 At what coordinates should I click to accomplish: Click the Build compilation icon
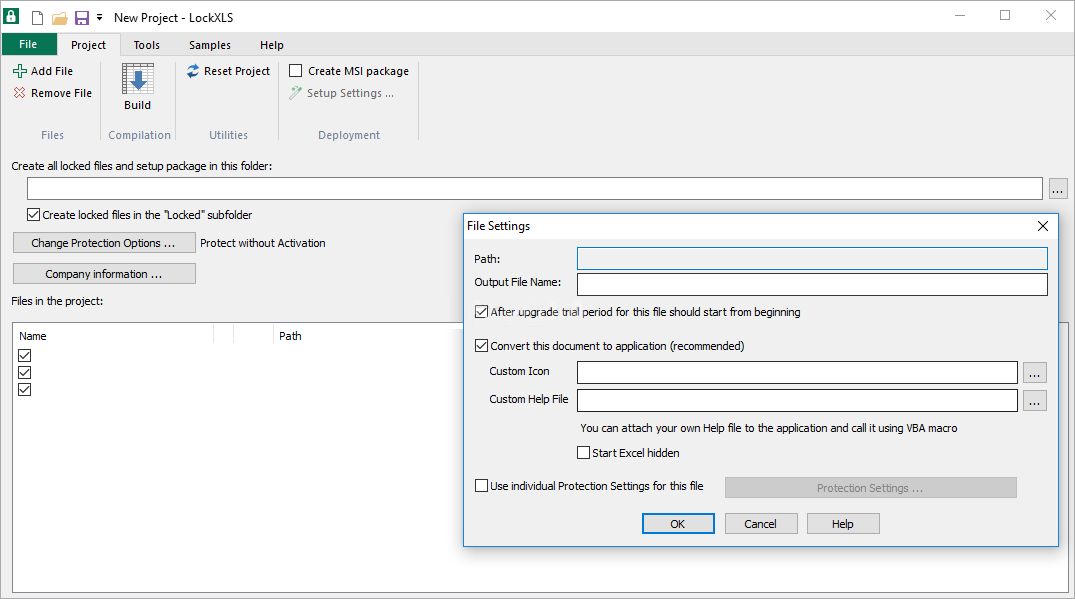[x=138, y=86]
